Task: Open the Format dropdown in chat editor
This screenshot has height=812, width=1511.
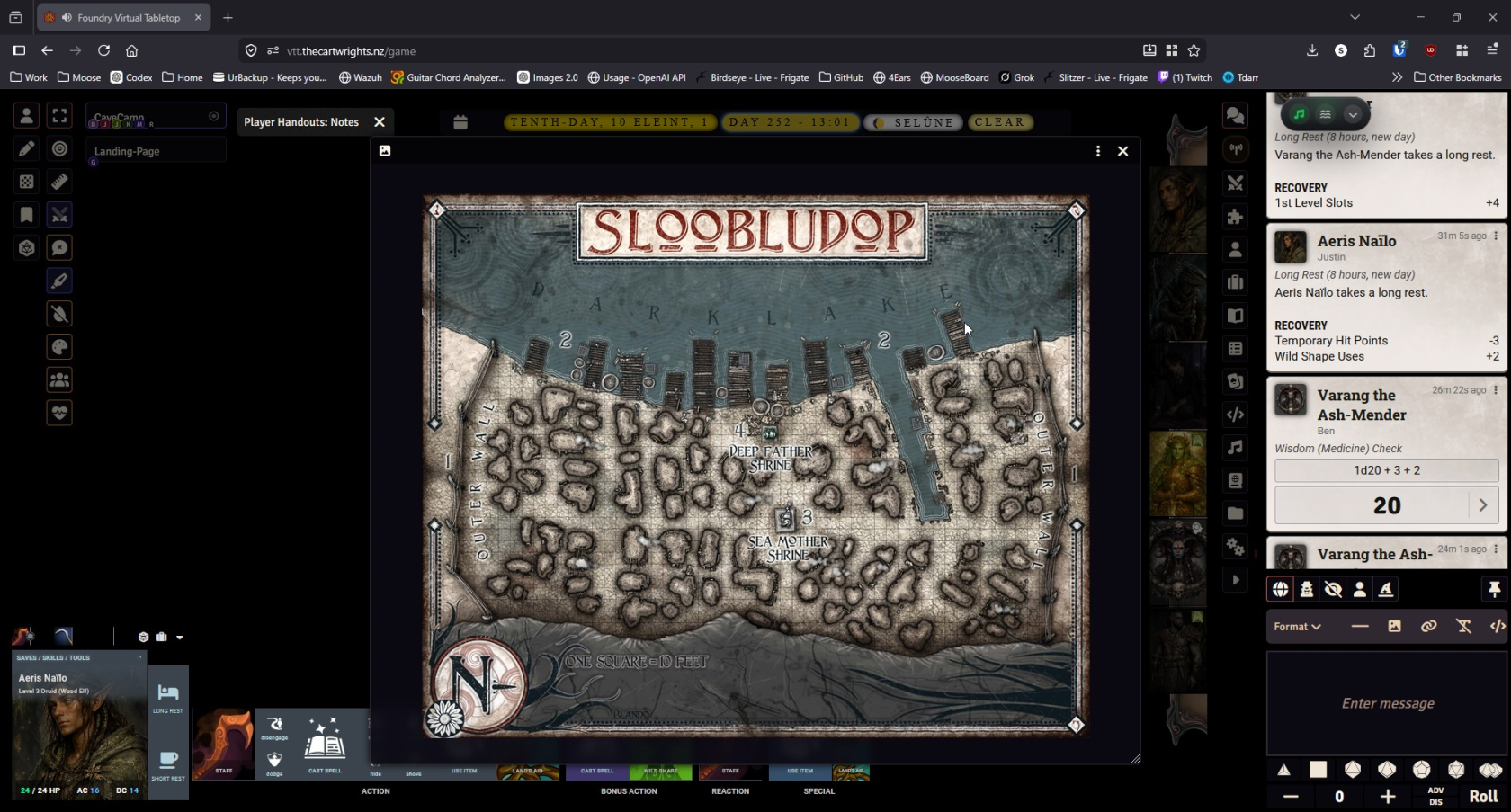Action: (x=1297, y=627)
